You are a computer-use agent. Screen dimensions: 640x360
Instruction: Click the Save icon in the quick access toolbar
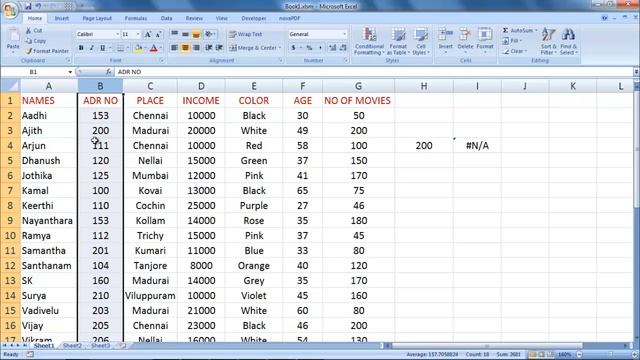[x=28, y=6]
